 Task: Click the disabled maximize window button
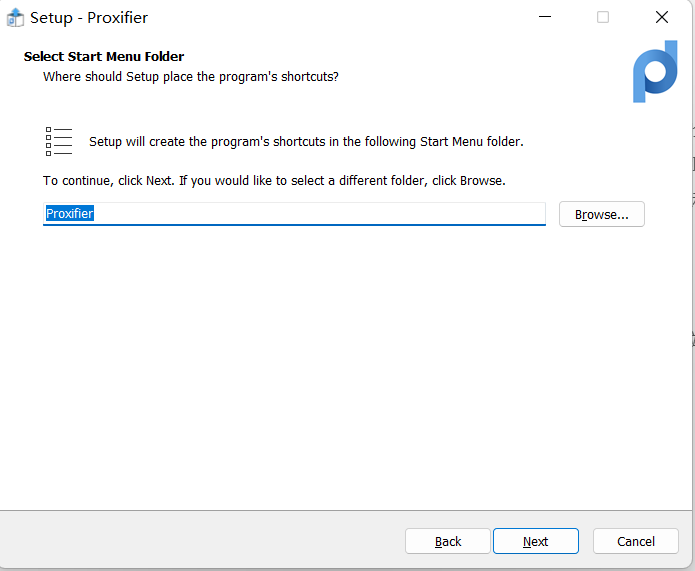click(x=603, y=18)
